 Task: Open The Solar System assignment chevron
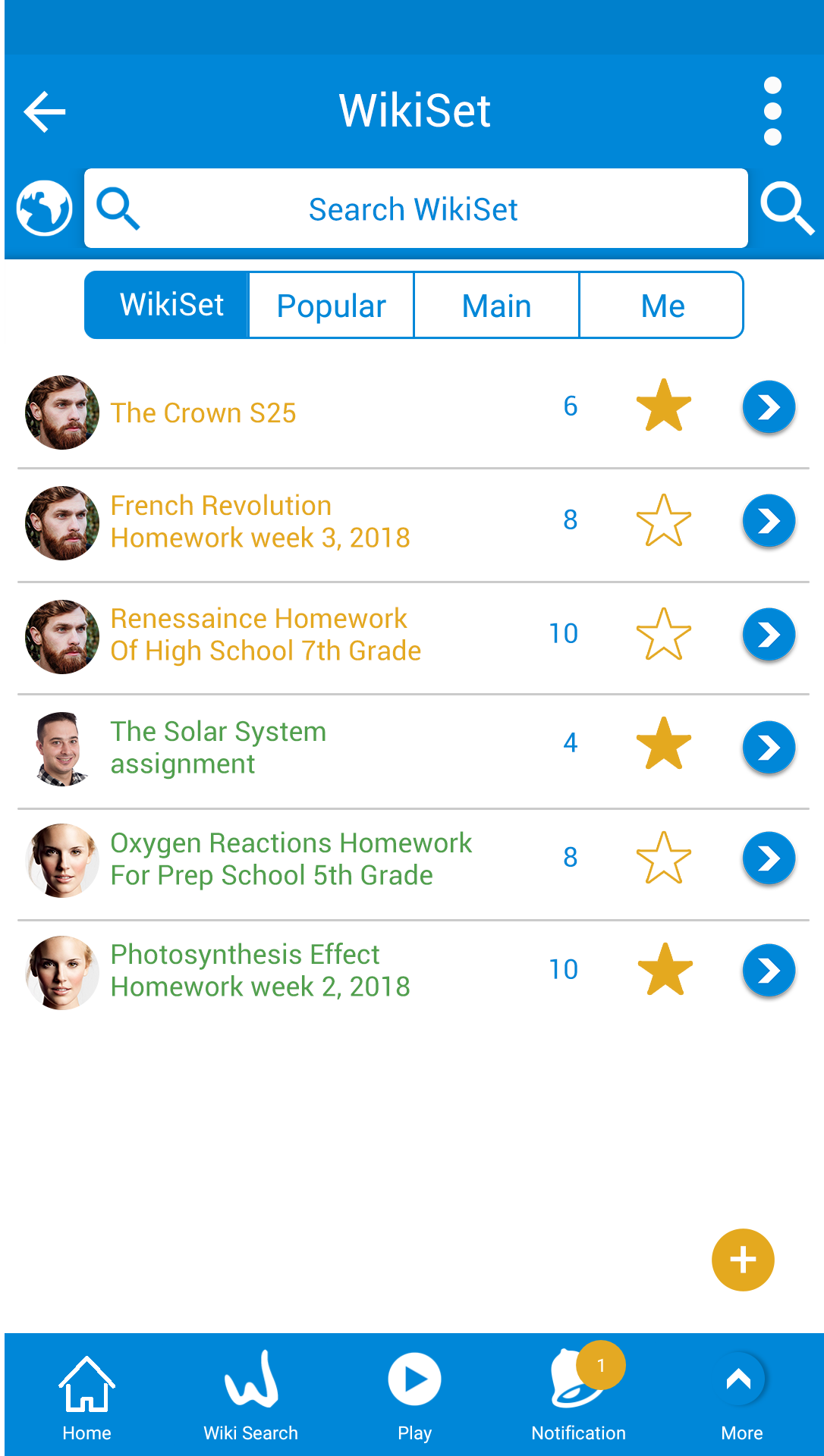pos(769,747)
